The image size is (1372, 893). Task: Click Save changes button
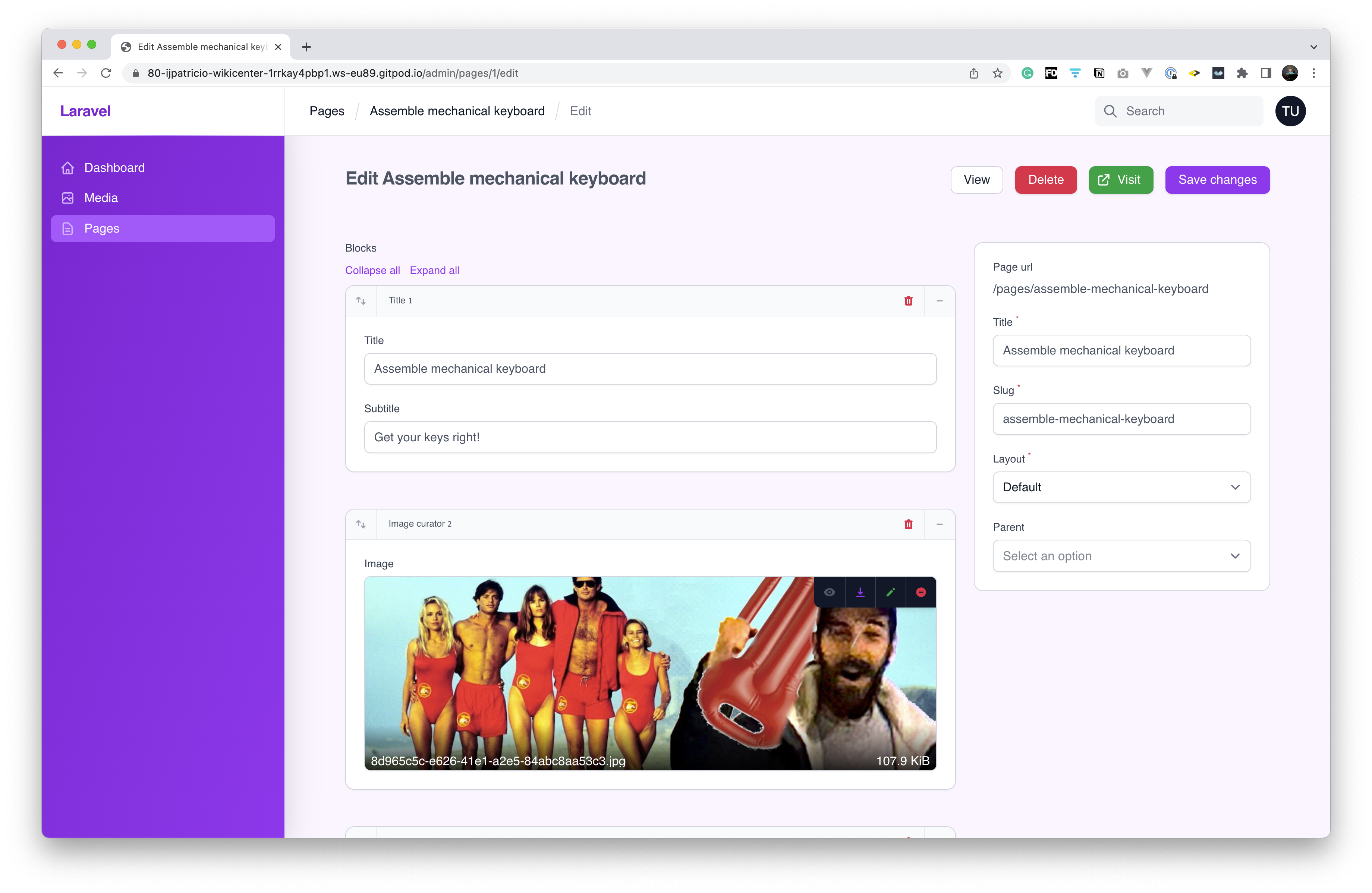[x=1217, y=180]
